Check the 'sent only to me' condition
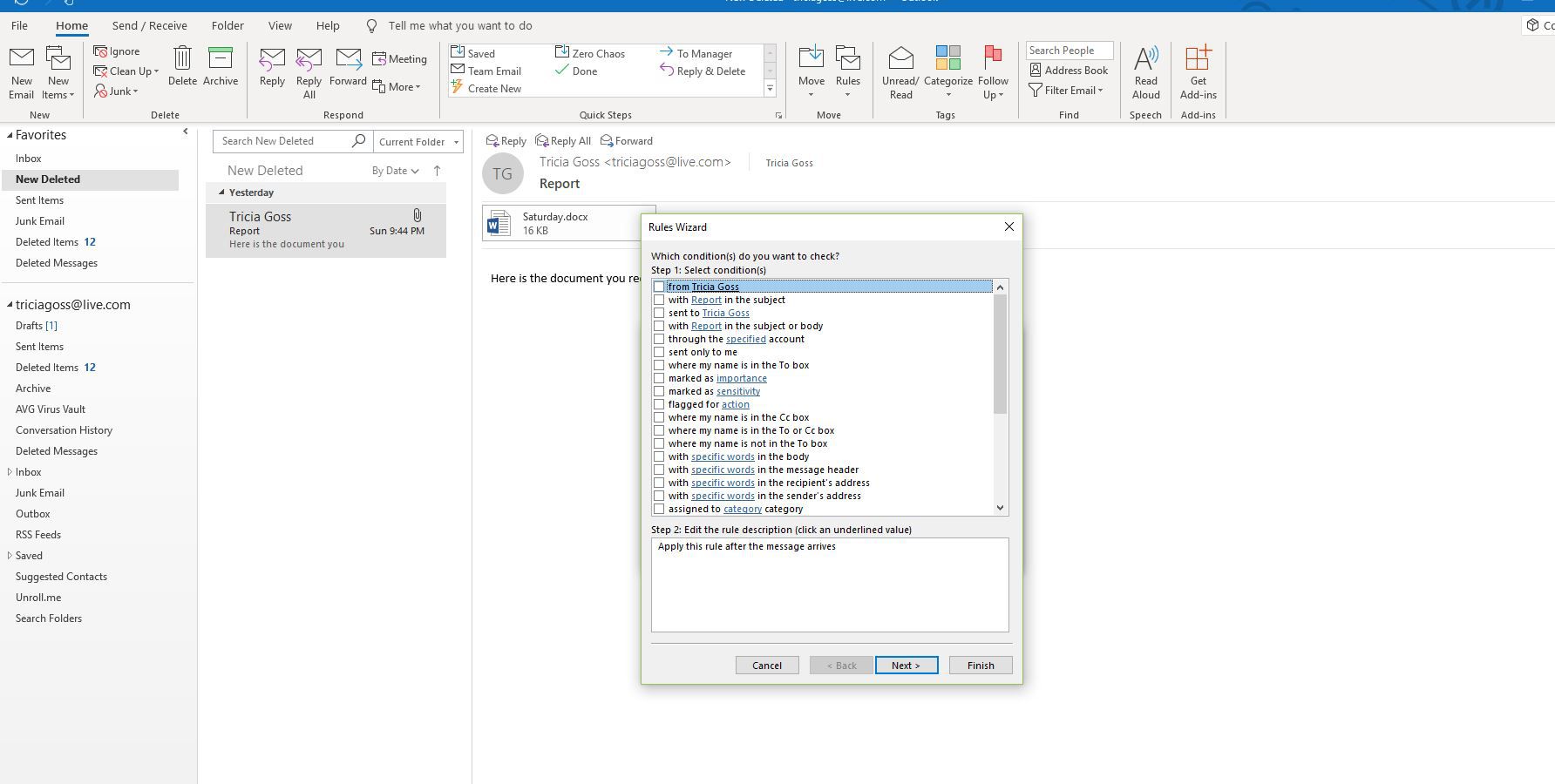Image resolution: width=1555 pixels, height=784 pixels. coord(659,352)
